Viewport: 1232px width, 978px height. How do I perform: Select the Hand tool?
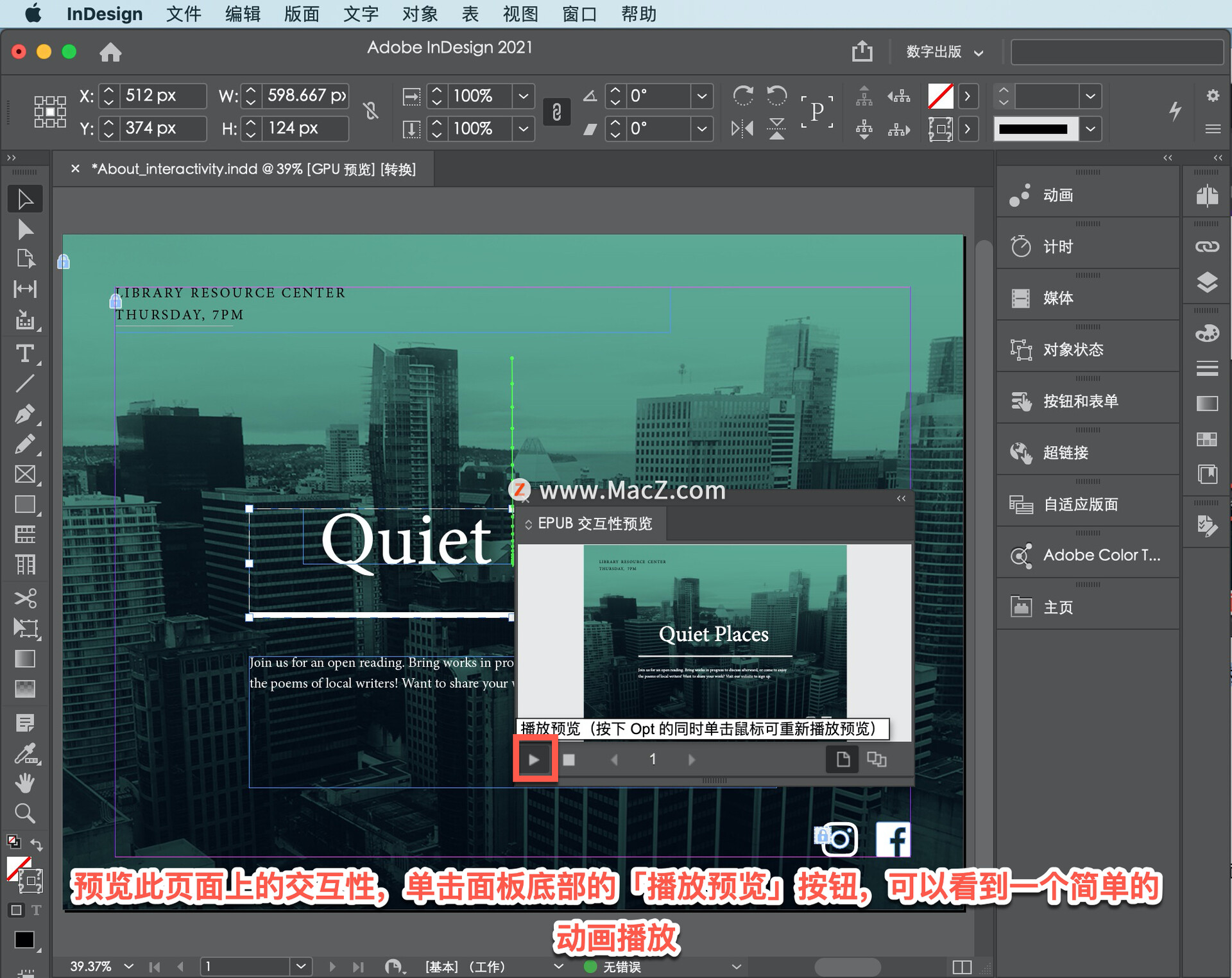(x=26, y=782)
